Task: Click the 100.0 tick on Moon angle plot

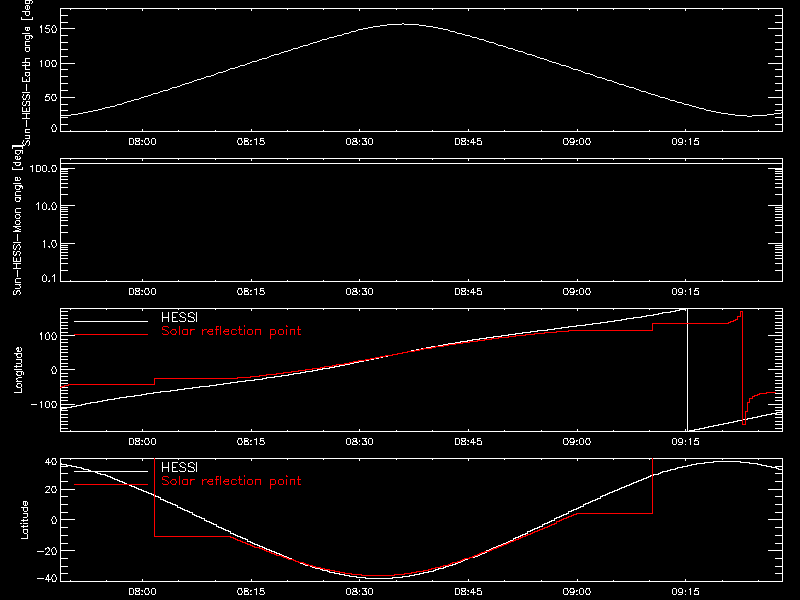Action: coord(43,168)
